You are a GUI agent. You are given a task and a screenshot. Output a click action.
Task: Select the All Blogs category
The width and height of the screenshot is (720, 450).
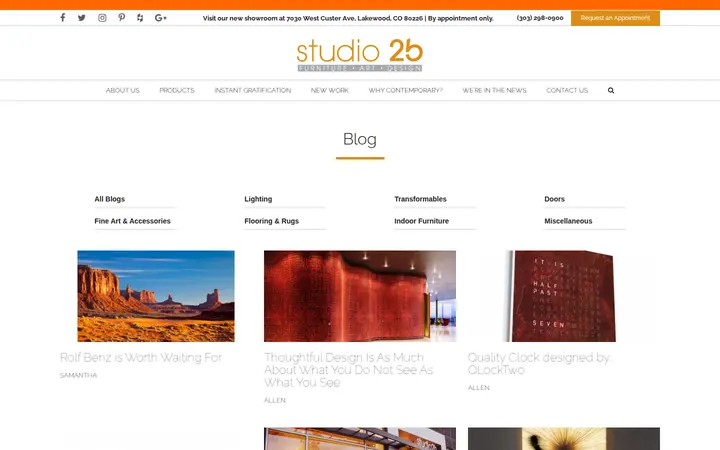pos(110,199)
